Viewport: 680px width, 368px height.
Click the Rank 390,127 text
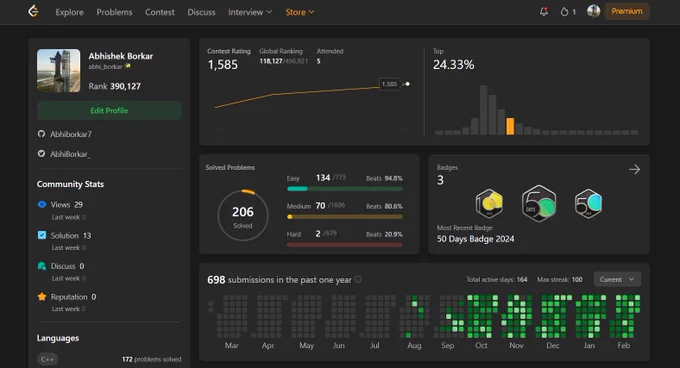(114, 86)
